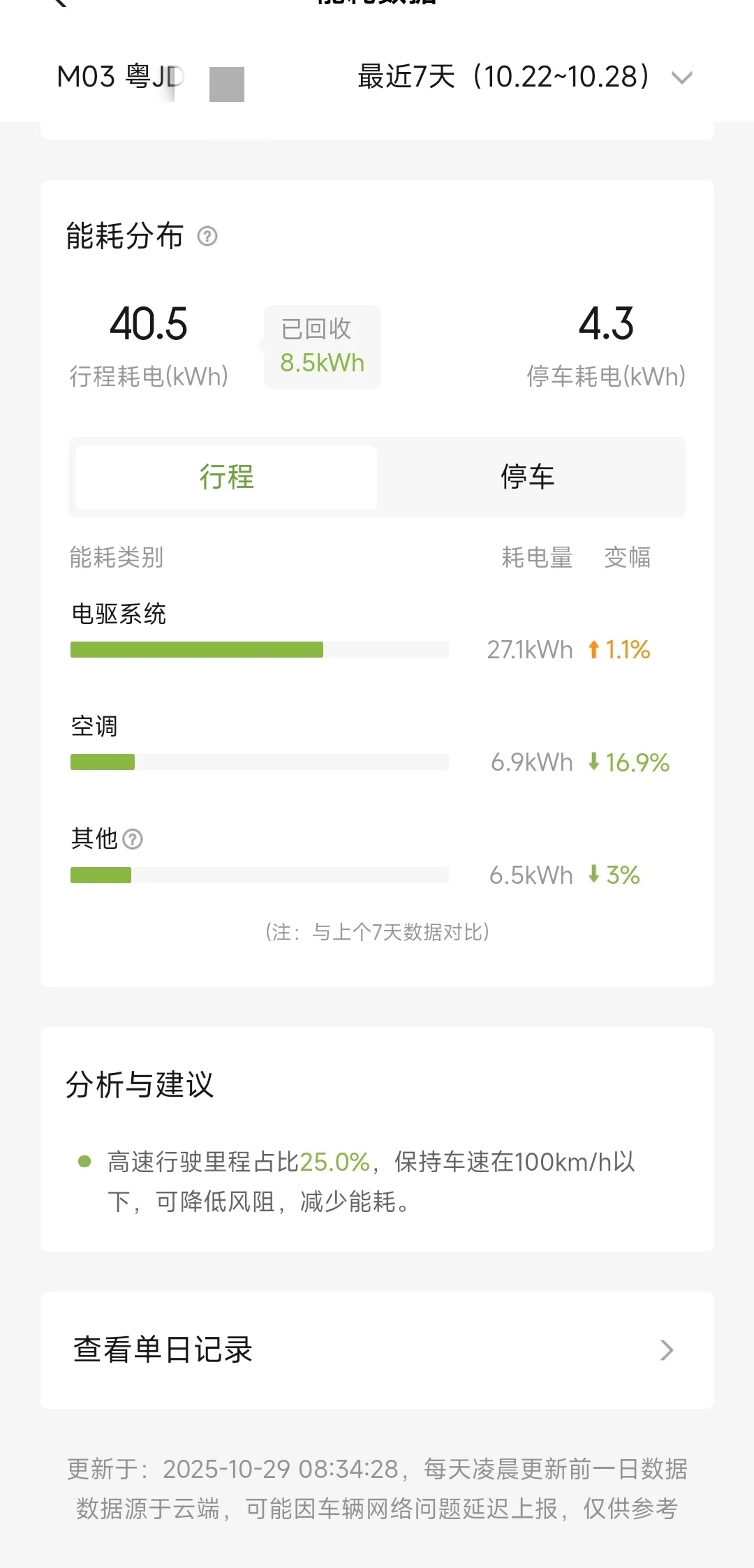
Task: Tap the back arrow at top left
Action: pos(60,3)
